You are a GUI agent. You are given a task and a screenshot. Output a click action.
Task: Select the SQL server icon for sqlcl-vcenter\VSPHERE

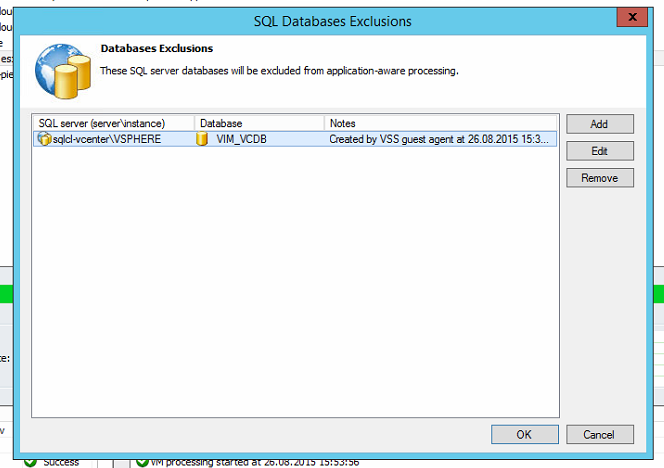(44, 139)
